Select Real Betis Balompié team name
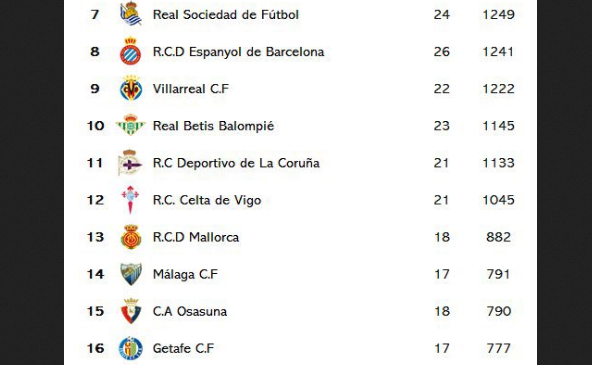592x365 pixels. pos(213,126)
